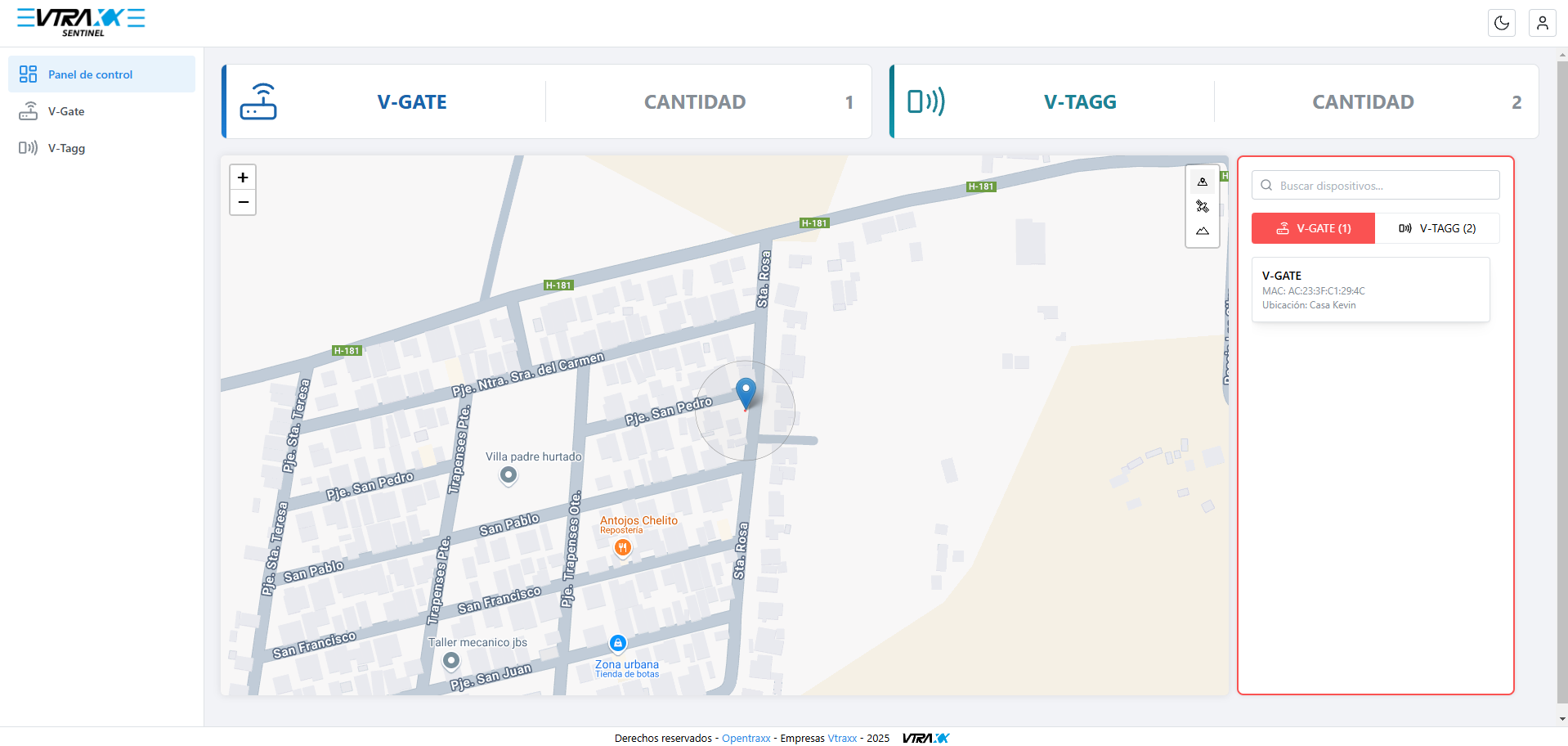Switch to the standard map layer
1568x746 pixels.
pyautogui.click(x=1203, y=182)
